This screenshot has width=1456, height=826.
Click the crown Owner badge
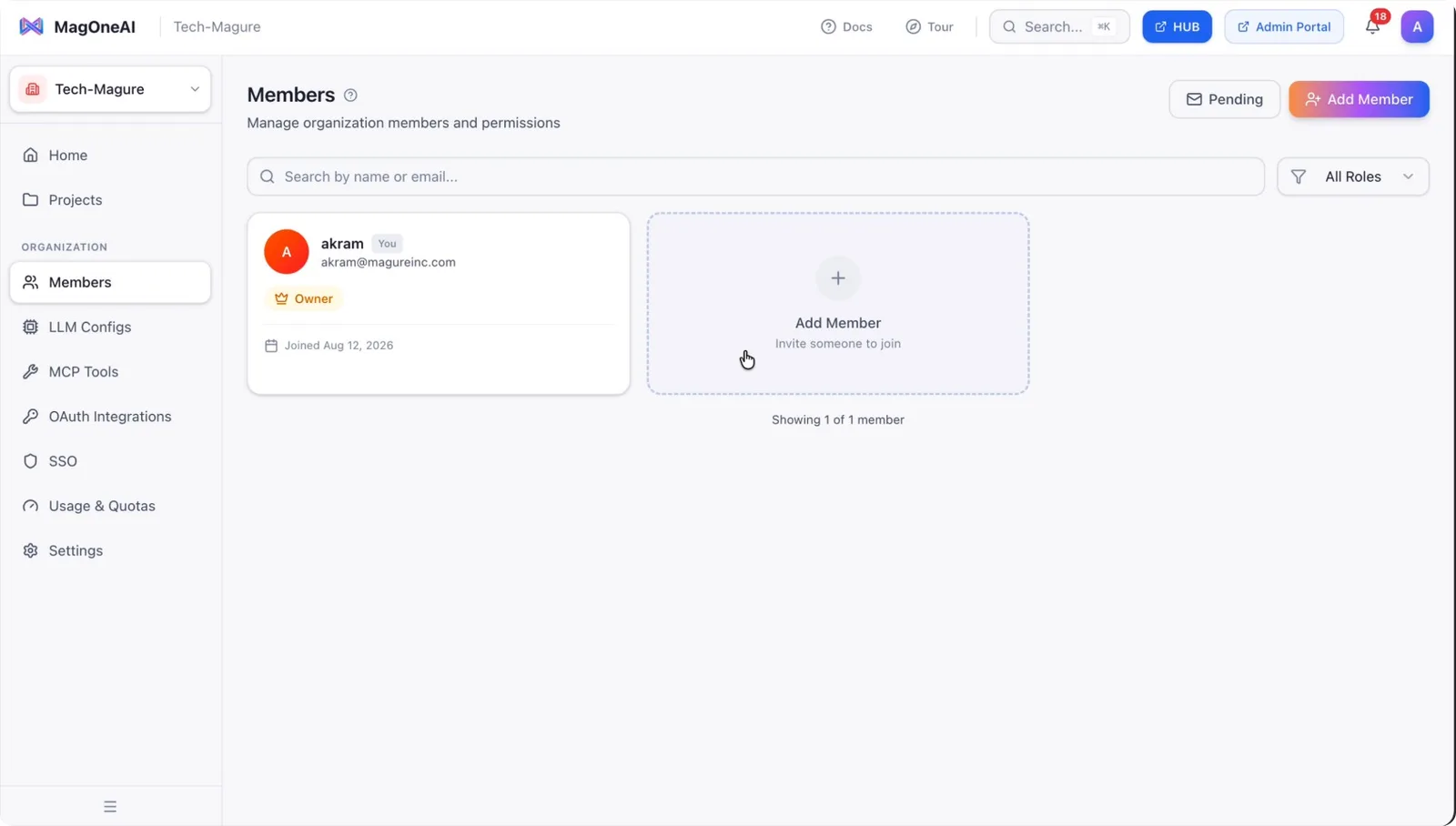[x=304, y=298]
